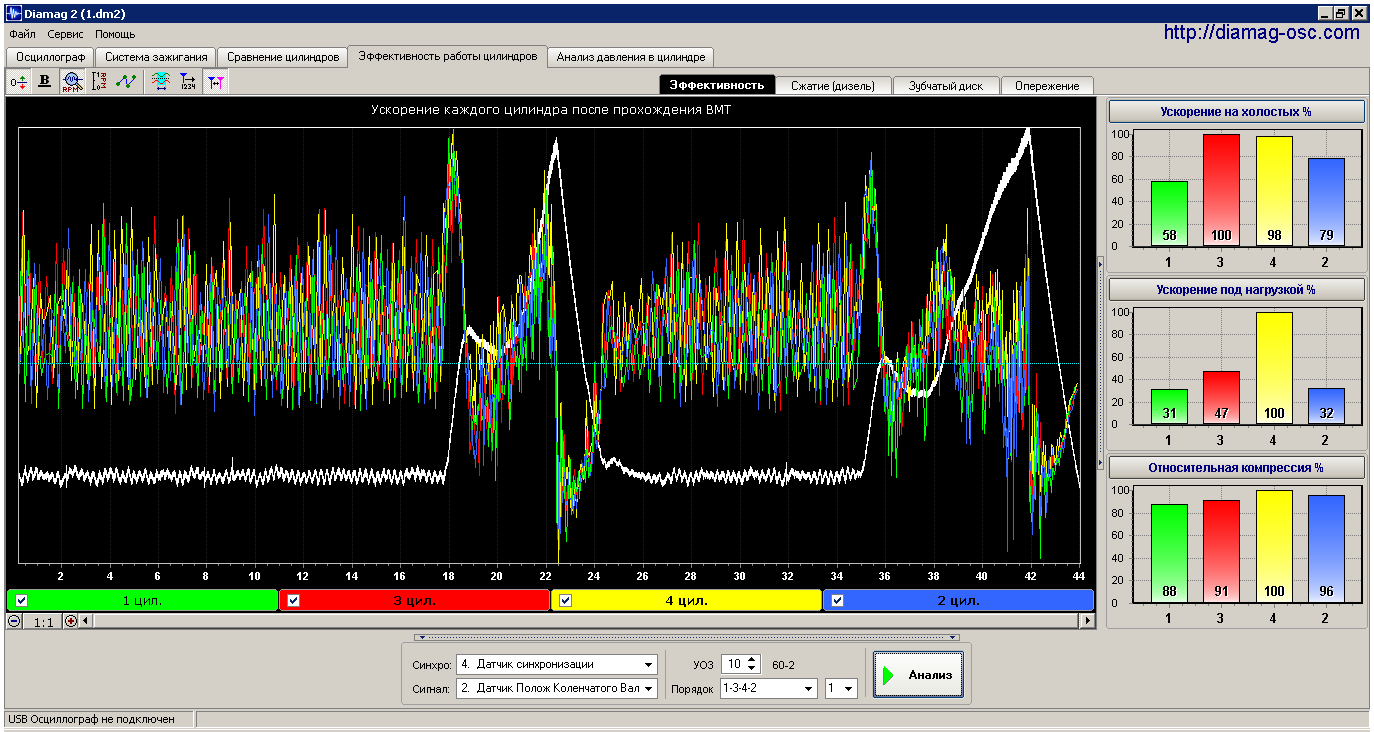Open the Сервис menu
This screenshot has height=732, width=1374.
pos(66,34)
